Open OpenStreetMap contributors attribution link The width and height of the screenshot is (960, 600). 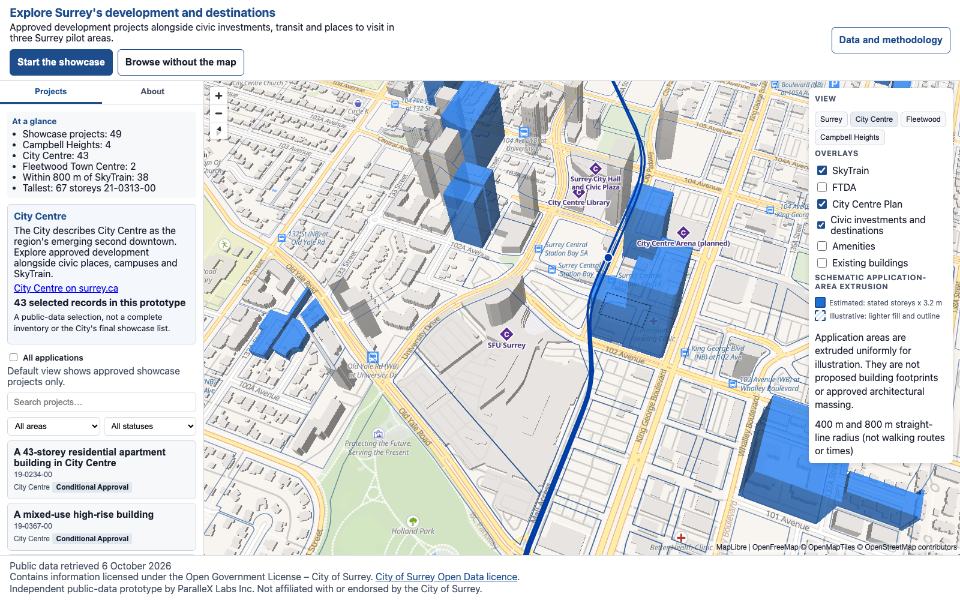910,547
